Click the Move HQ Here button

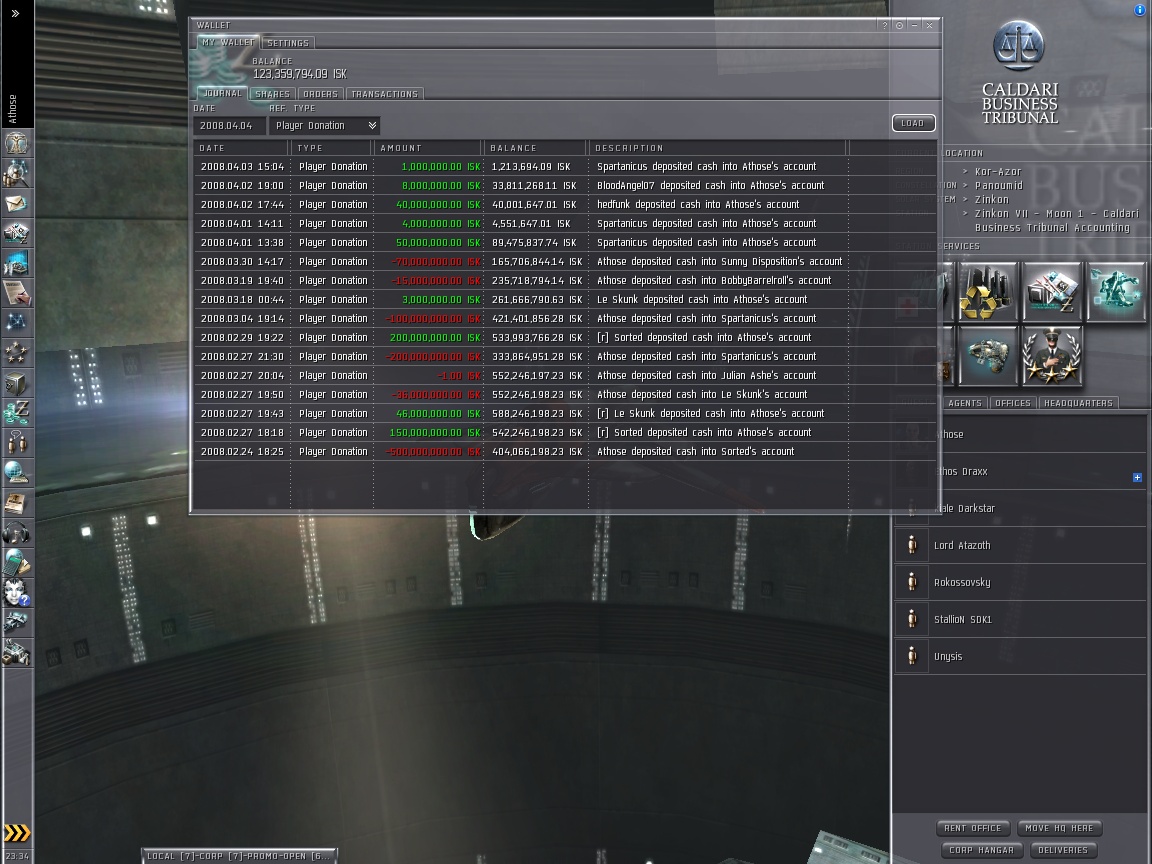pyautogui.click(x=1059, y=828)
